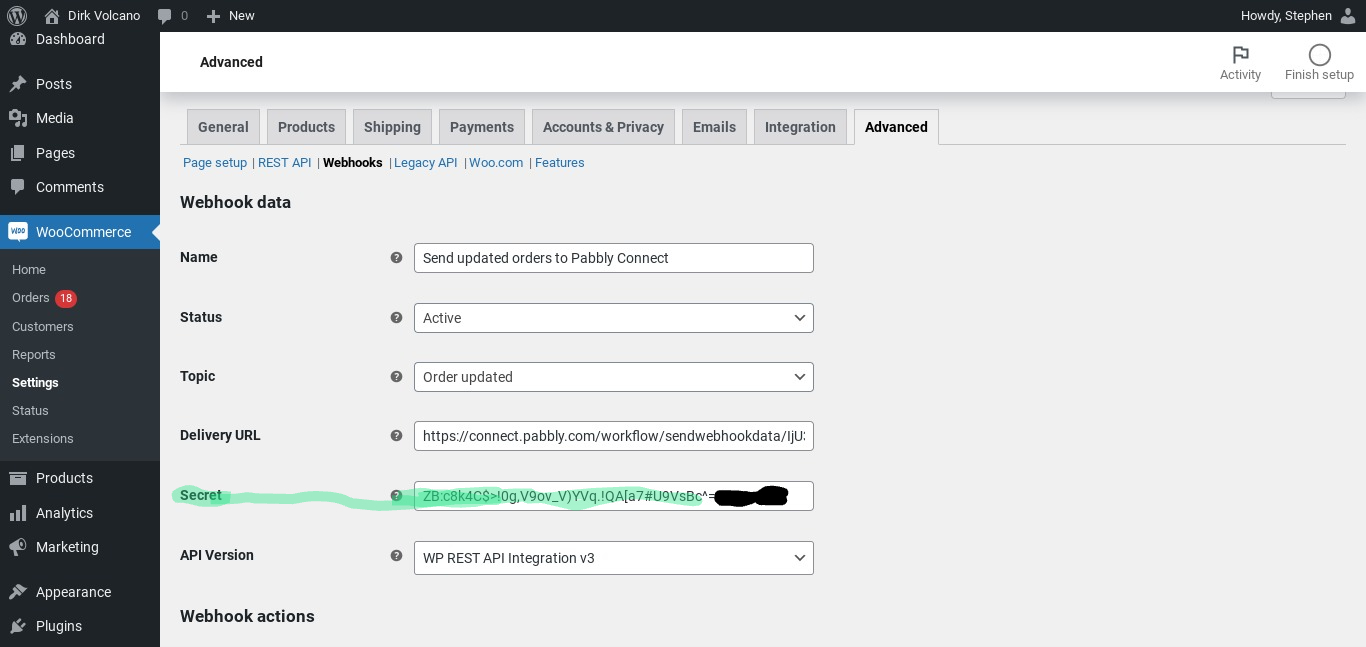Open WooCommerce Settings submenu item
This screenshot has width=1366, height=647.
click(35, 383)
